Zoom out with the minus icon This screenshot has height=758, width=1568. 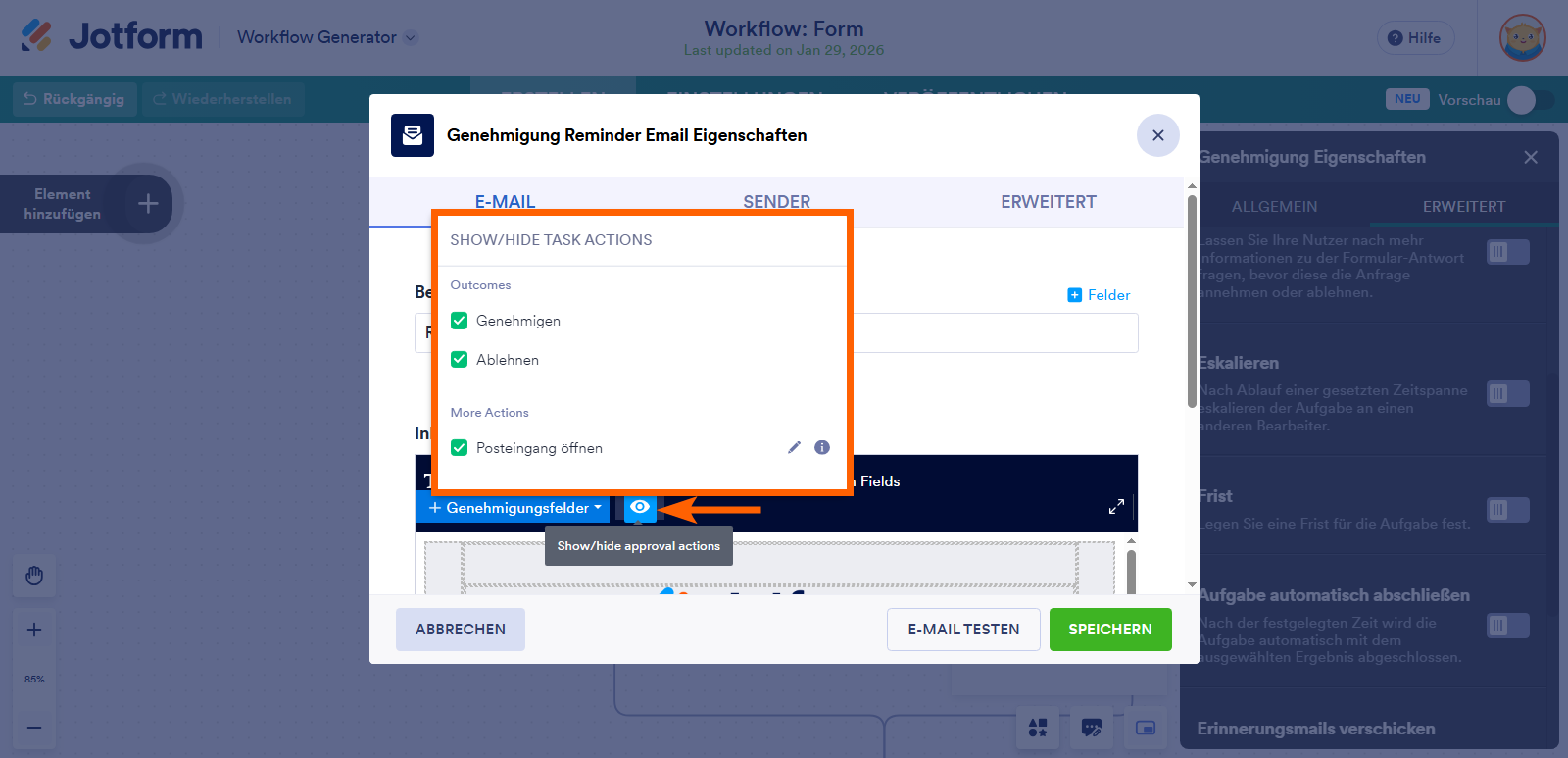pyautogui.click(x=34, y=728)
